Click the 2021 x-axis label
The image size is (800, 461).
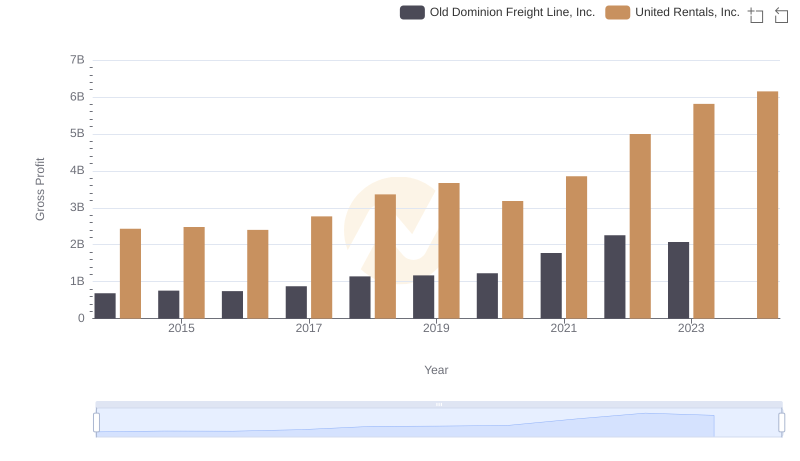pos(564,328)
